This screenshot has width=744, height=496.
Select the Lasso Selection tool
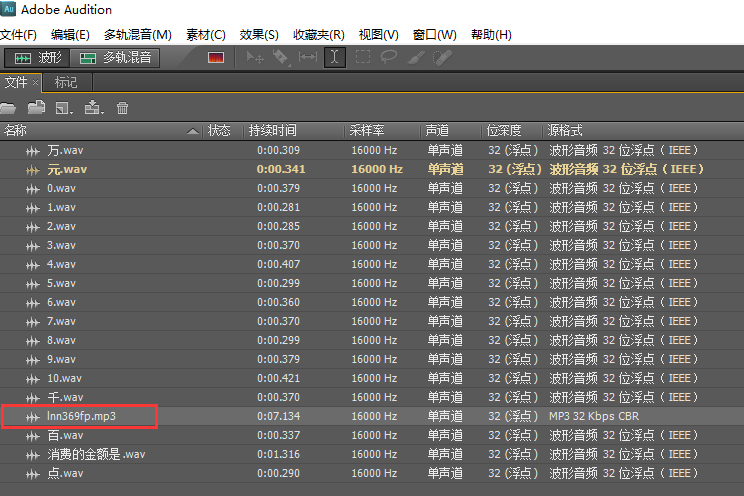[x=389, y=57]
